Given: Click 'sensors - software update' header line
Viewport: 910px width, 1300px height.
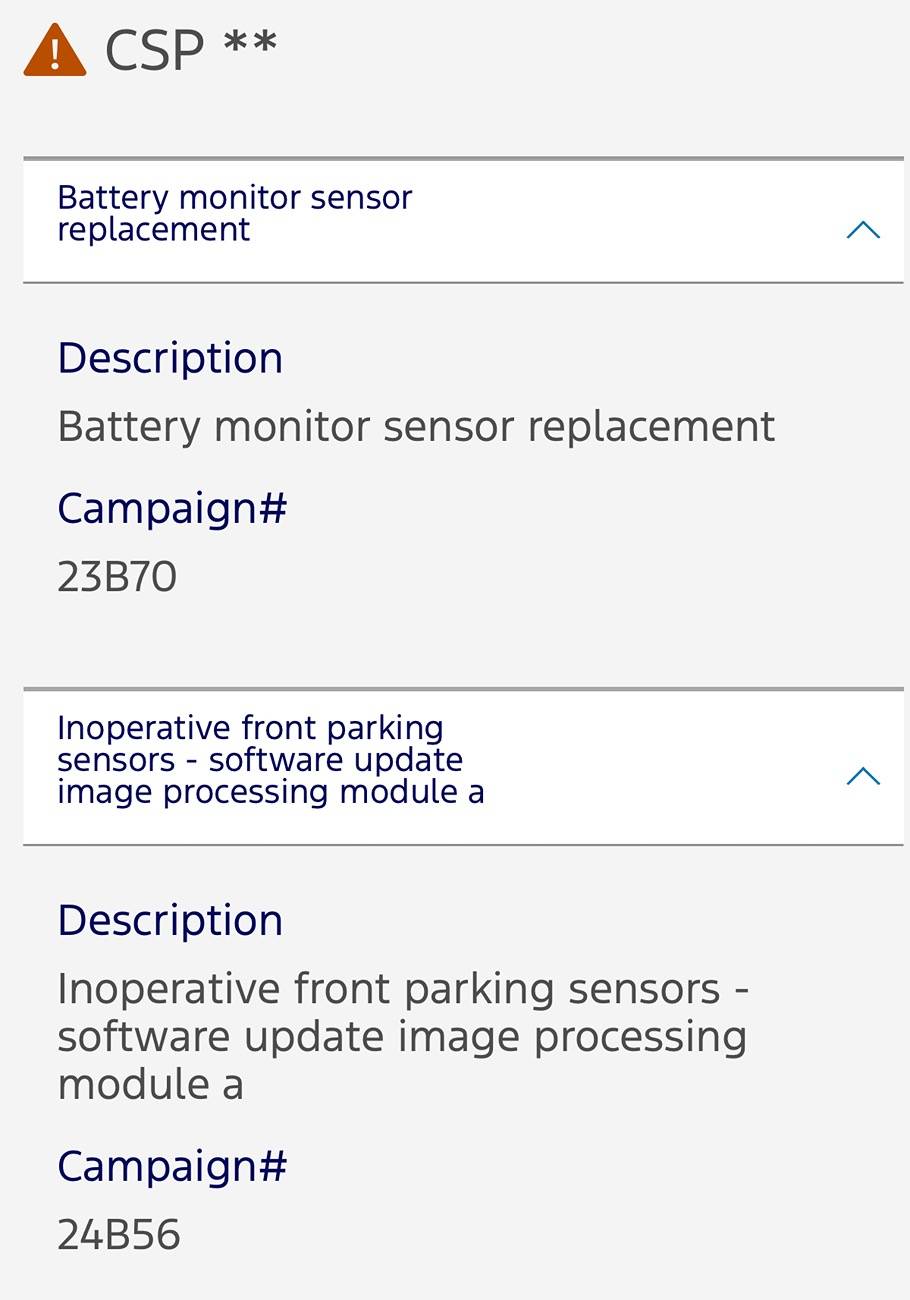Looking at the screenshot, I should pyautogui.click(x=260, y=760).
